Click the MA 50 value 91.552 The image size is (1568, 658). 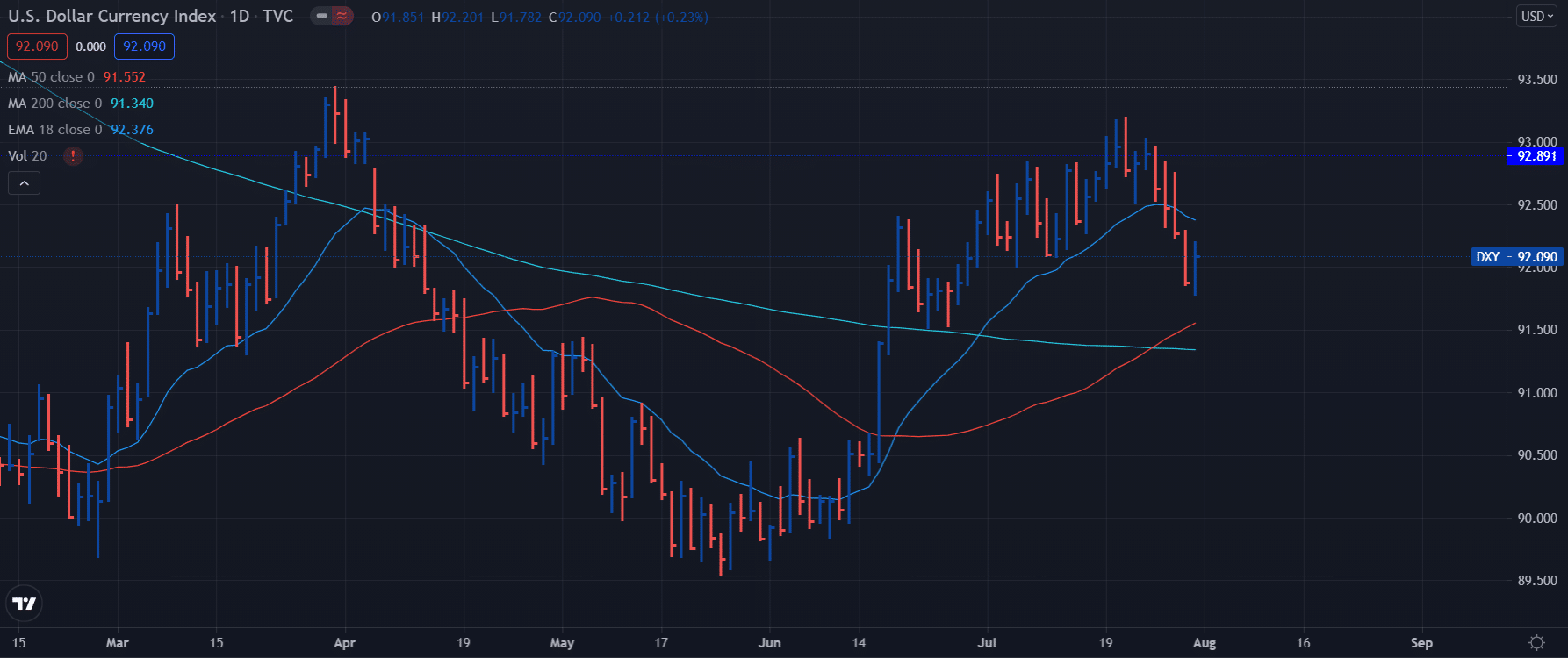click(125, 77)
